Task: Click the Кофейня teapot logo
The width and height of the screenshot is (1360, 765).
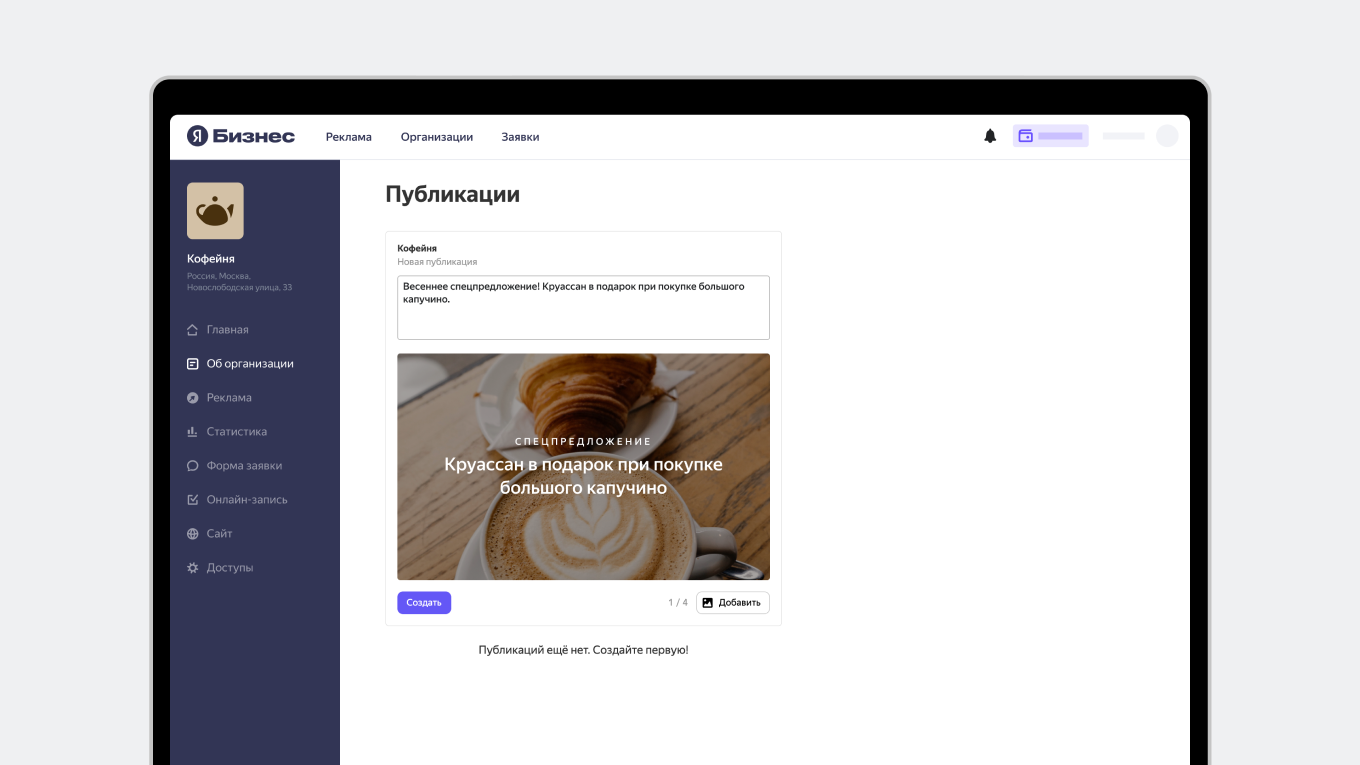Action: 215,211
